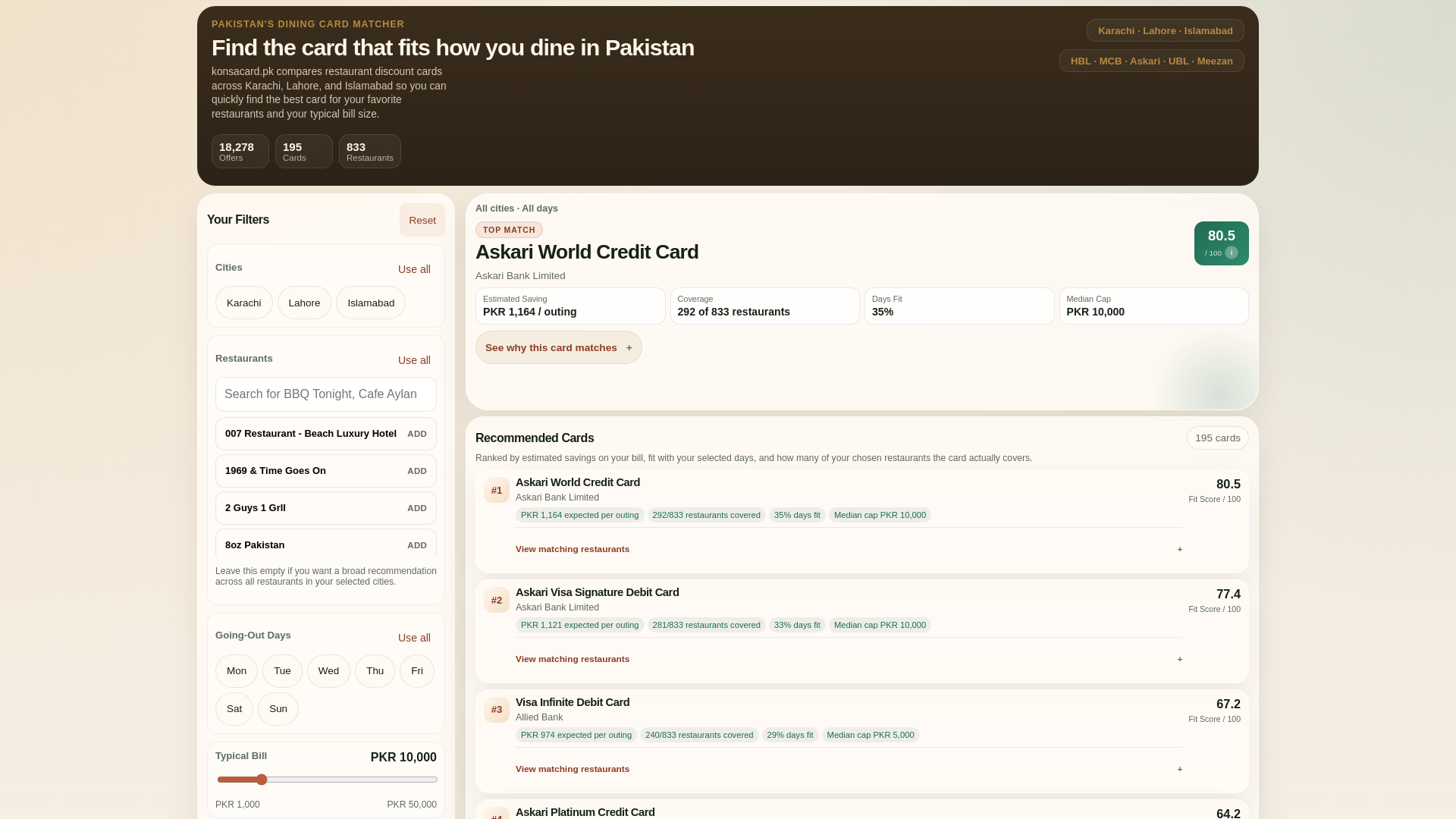
Task: Toggle the Lahore city filter
Action: coord(304,303)
